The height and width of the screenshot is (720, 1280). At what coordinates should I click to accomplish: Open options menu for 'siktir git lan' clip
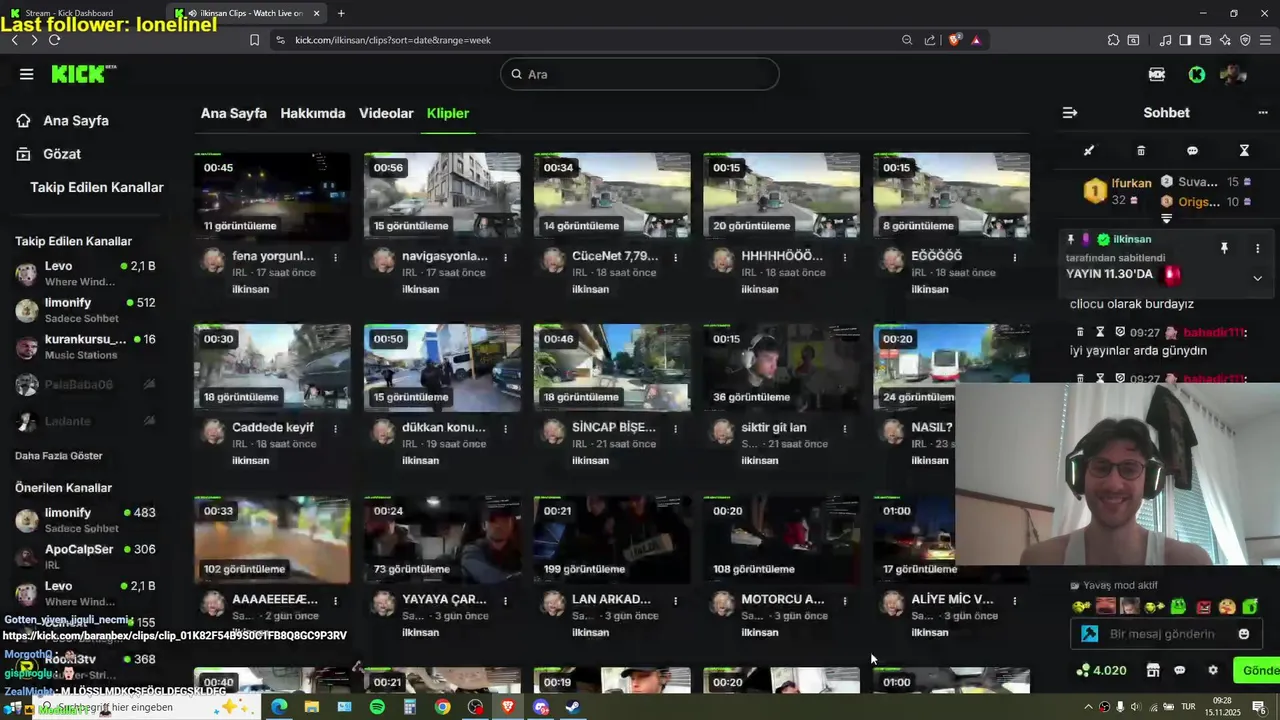point(845,428)
